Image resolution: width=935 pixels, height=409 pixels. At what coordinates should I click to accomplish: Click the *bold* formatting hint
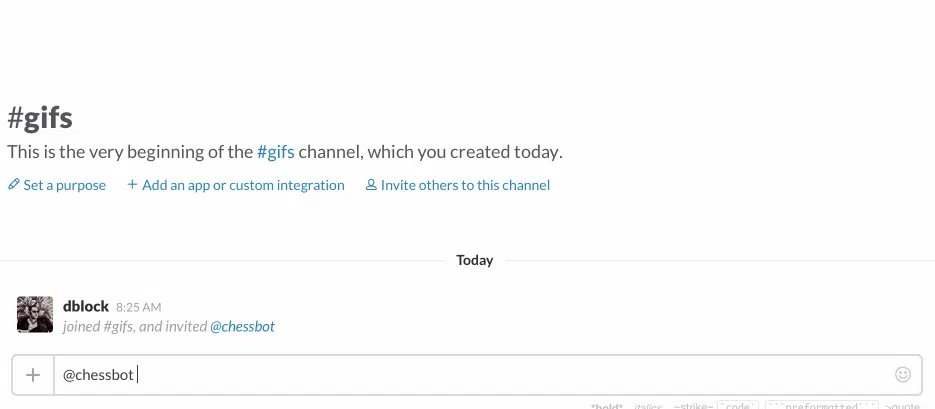coord(606,407)
